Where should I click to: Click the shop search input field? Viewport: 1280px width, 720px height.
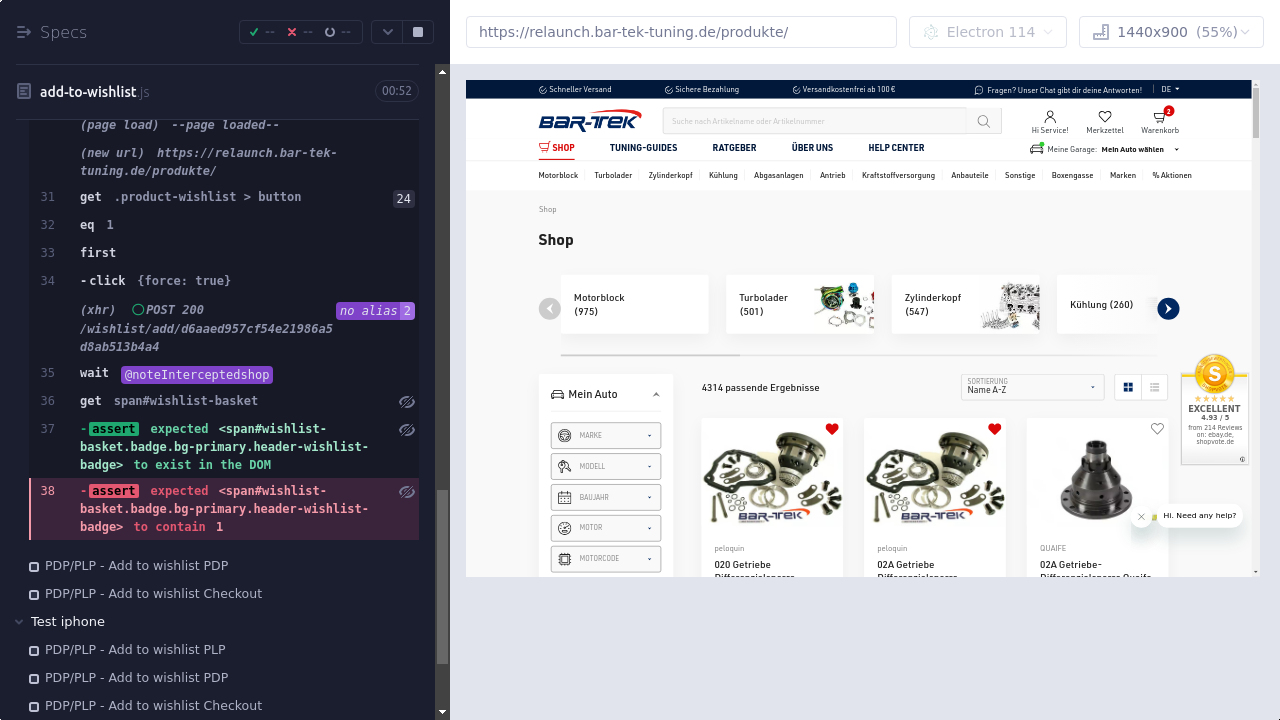click(x=814, y=122)
